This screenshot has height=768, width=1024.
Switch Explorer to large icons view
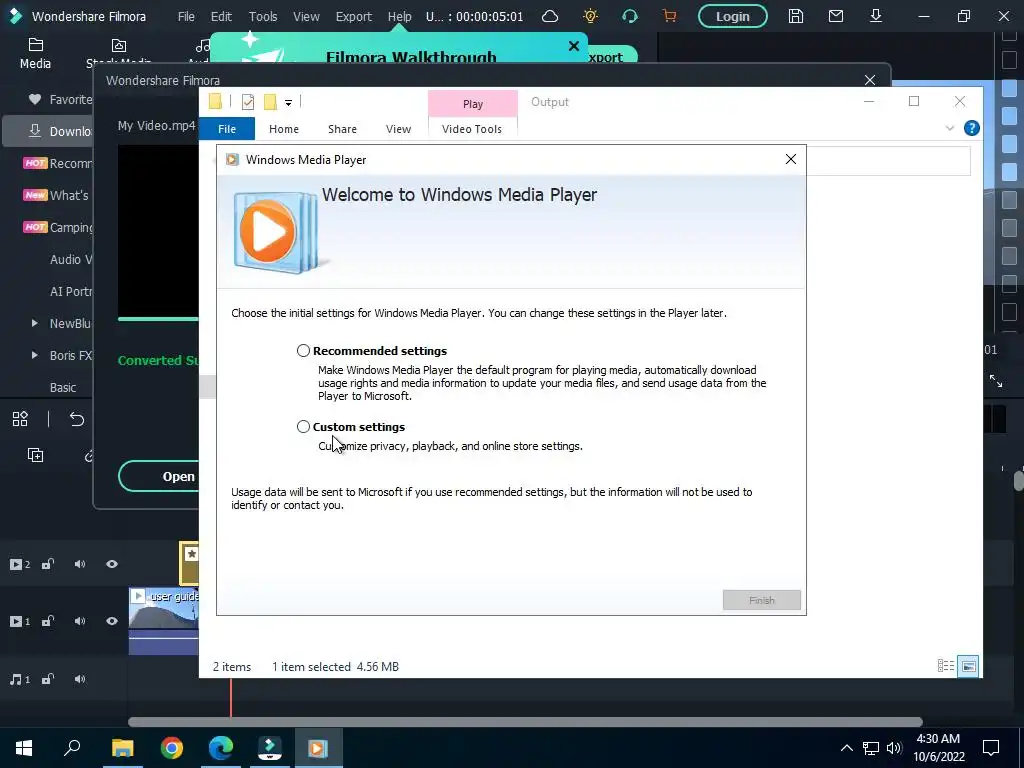pyautogui.click(x=968, y=666)
